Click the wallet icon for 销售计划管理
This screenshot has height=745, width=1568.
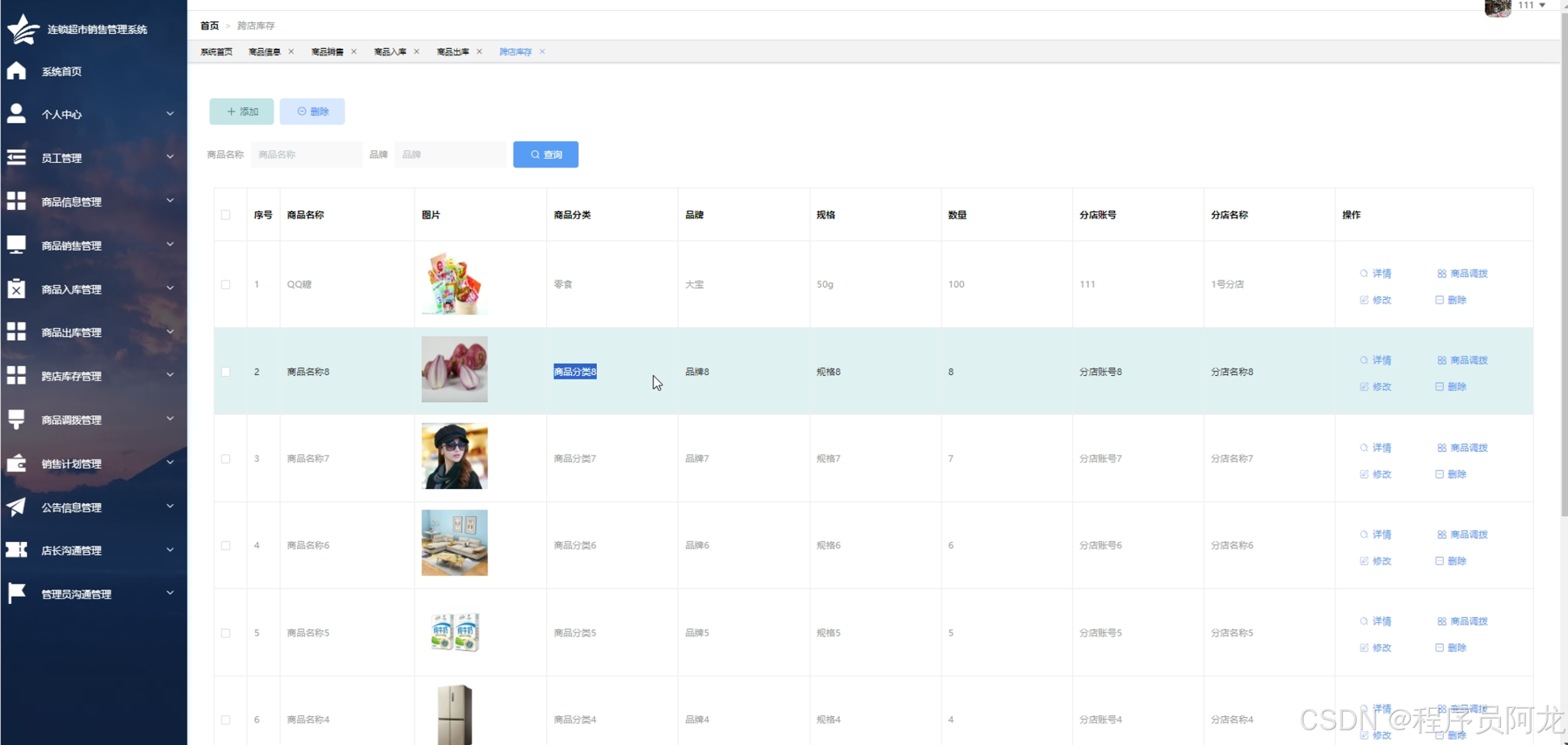pos(17,463)
